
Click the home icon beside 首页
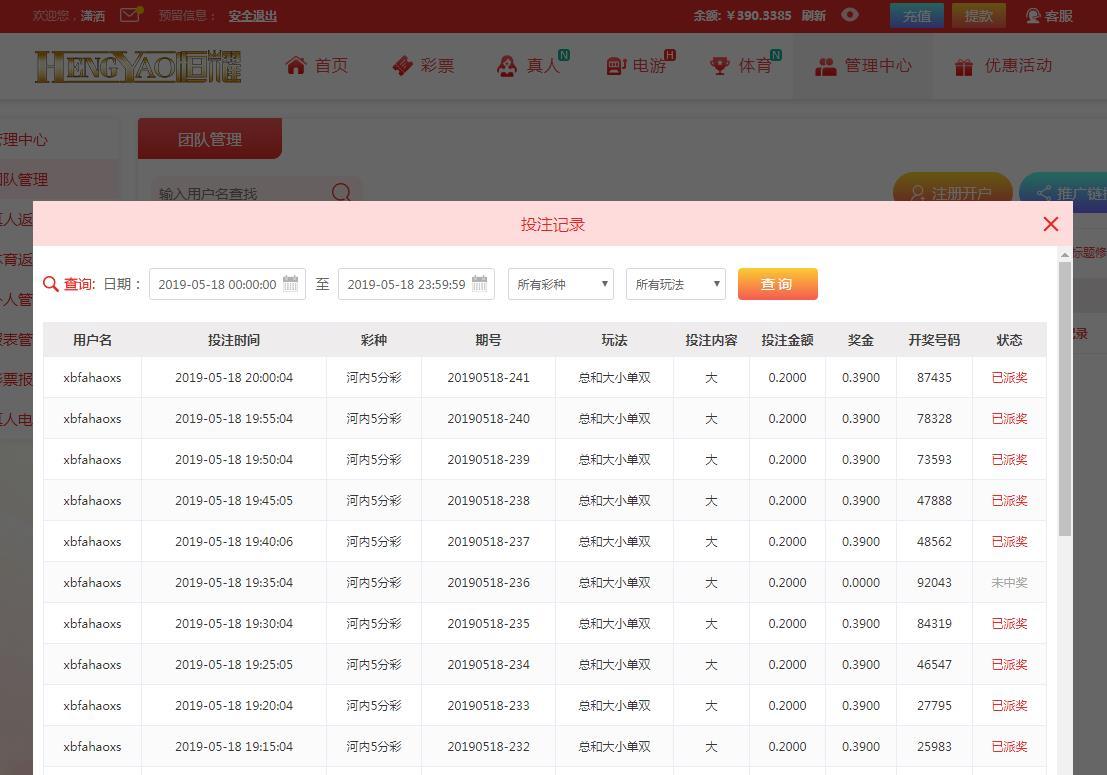click(295, 66)
